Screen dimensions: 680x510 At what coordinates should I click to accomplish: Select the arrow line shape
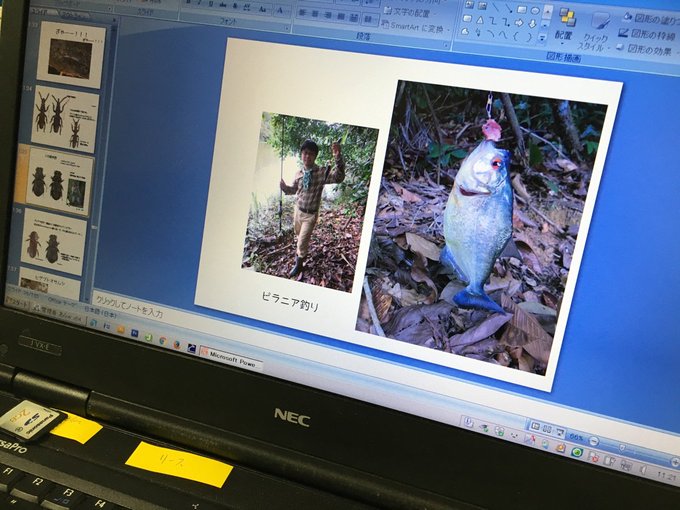508,8
